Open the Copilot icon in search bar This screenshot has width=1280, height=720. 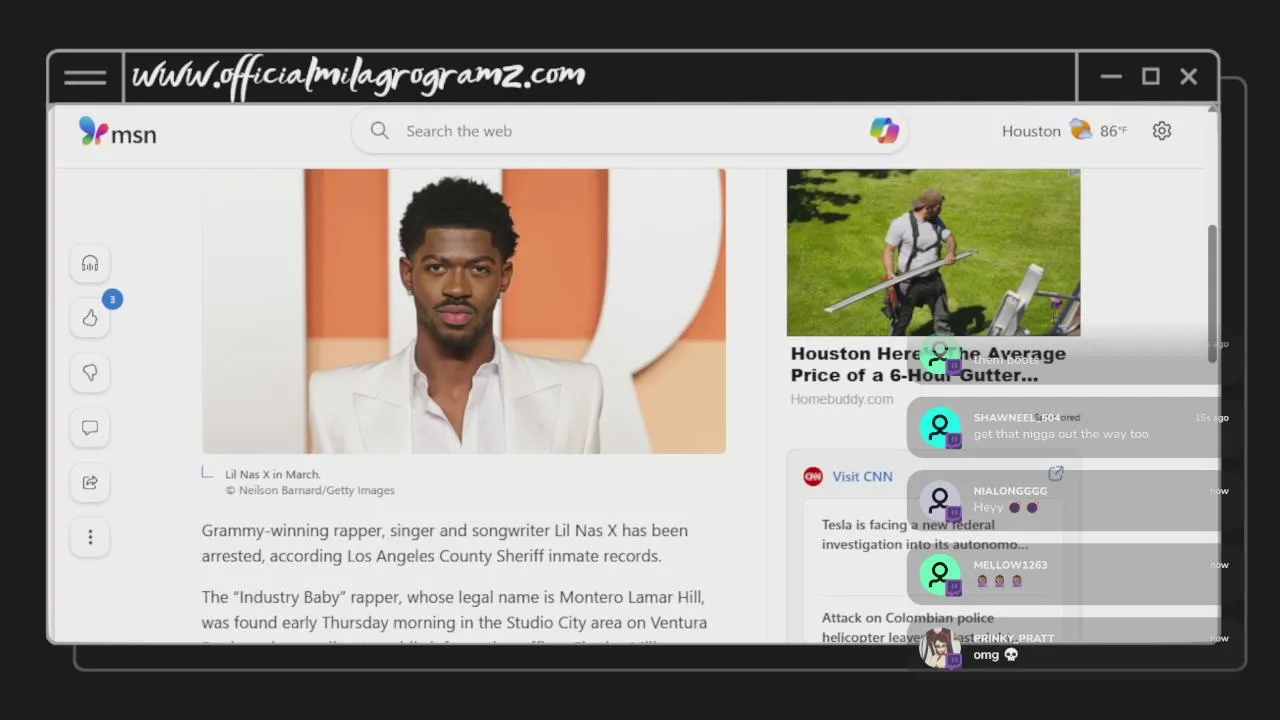pos(884,131)
